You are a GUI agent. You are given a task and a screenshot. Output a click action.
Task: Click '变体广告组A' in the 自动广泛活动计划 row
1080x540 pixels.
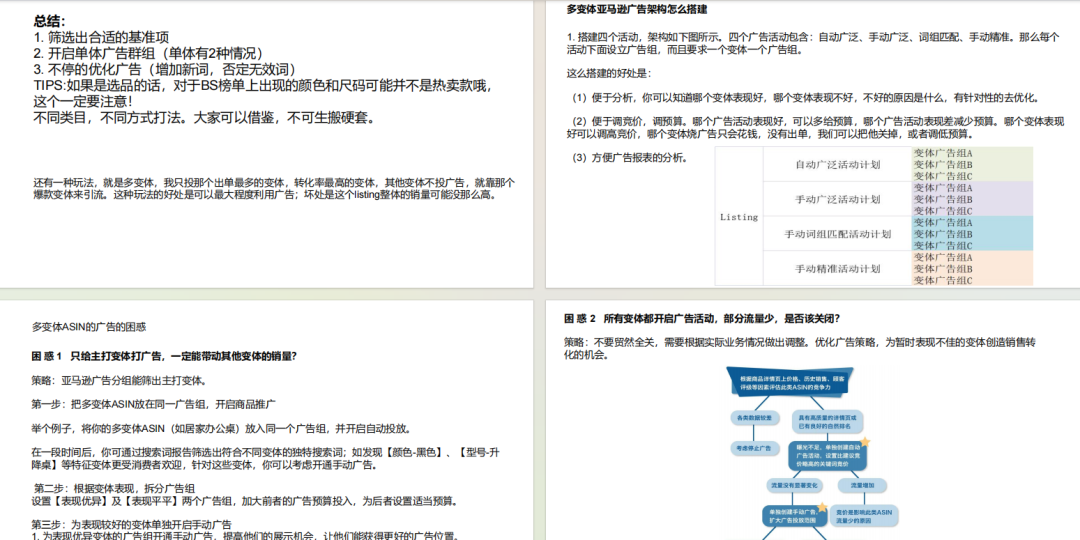943,153
